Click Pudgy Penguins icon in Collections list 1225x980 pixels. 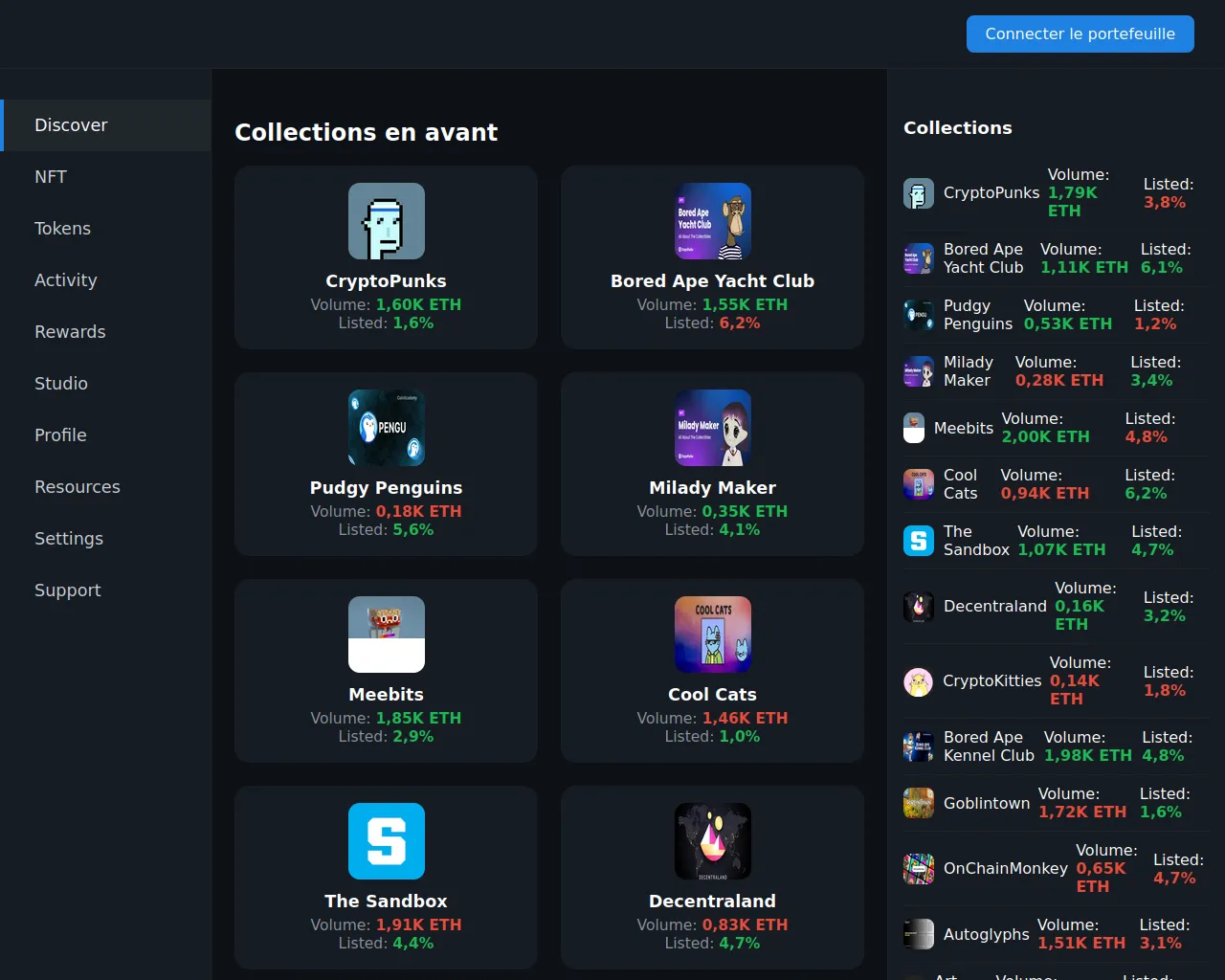pos(919,315)
